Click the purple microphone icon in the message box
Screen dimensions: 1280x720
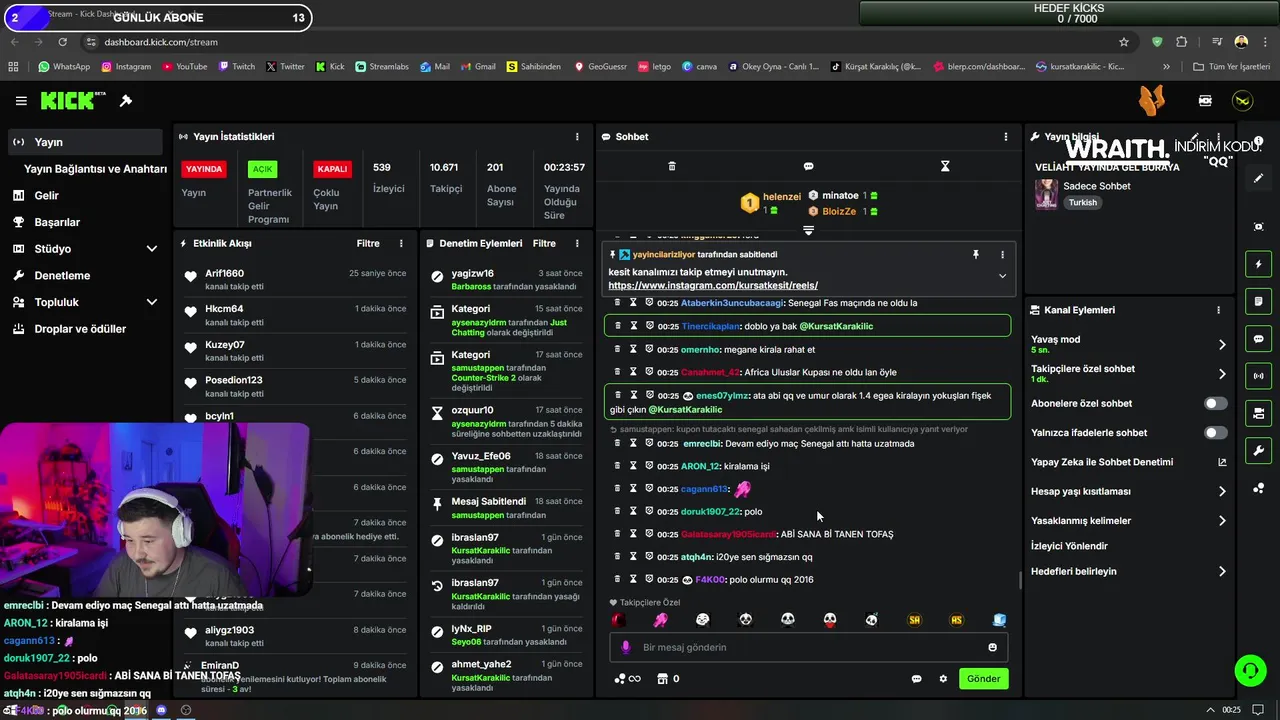(626, 647)
